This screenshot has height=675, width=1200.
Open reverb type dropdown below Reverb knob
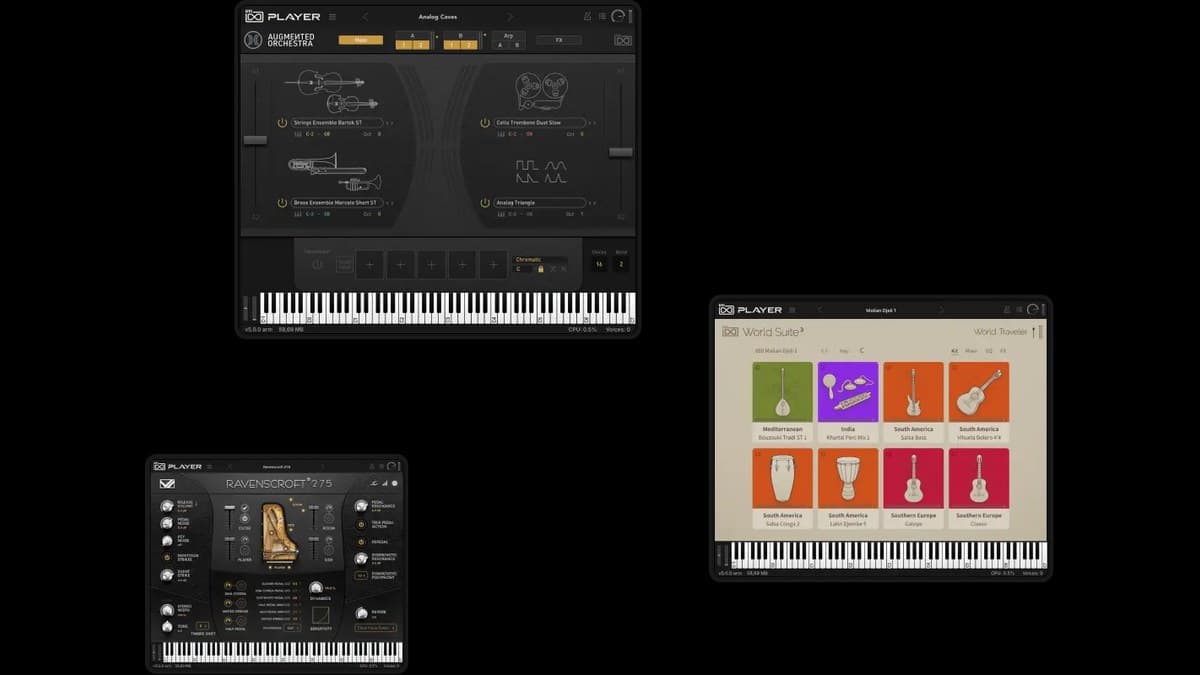pyautogui.click(x=376, y=628)
